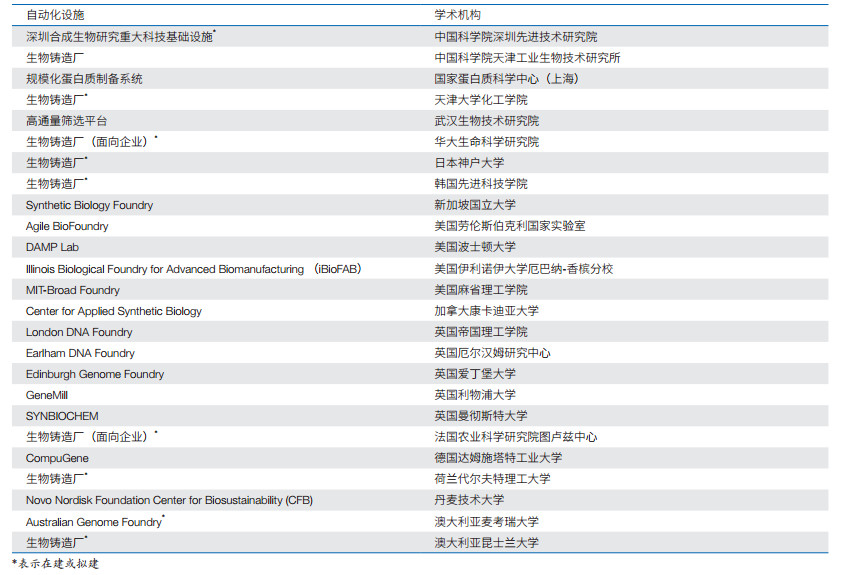The width and height of the screenshot is (844, 575).
Task: Click the cell '日本神户大学'
Action: tap(469, 163)
